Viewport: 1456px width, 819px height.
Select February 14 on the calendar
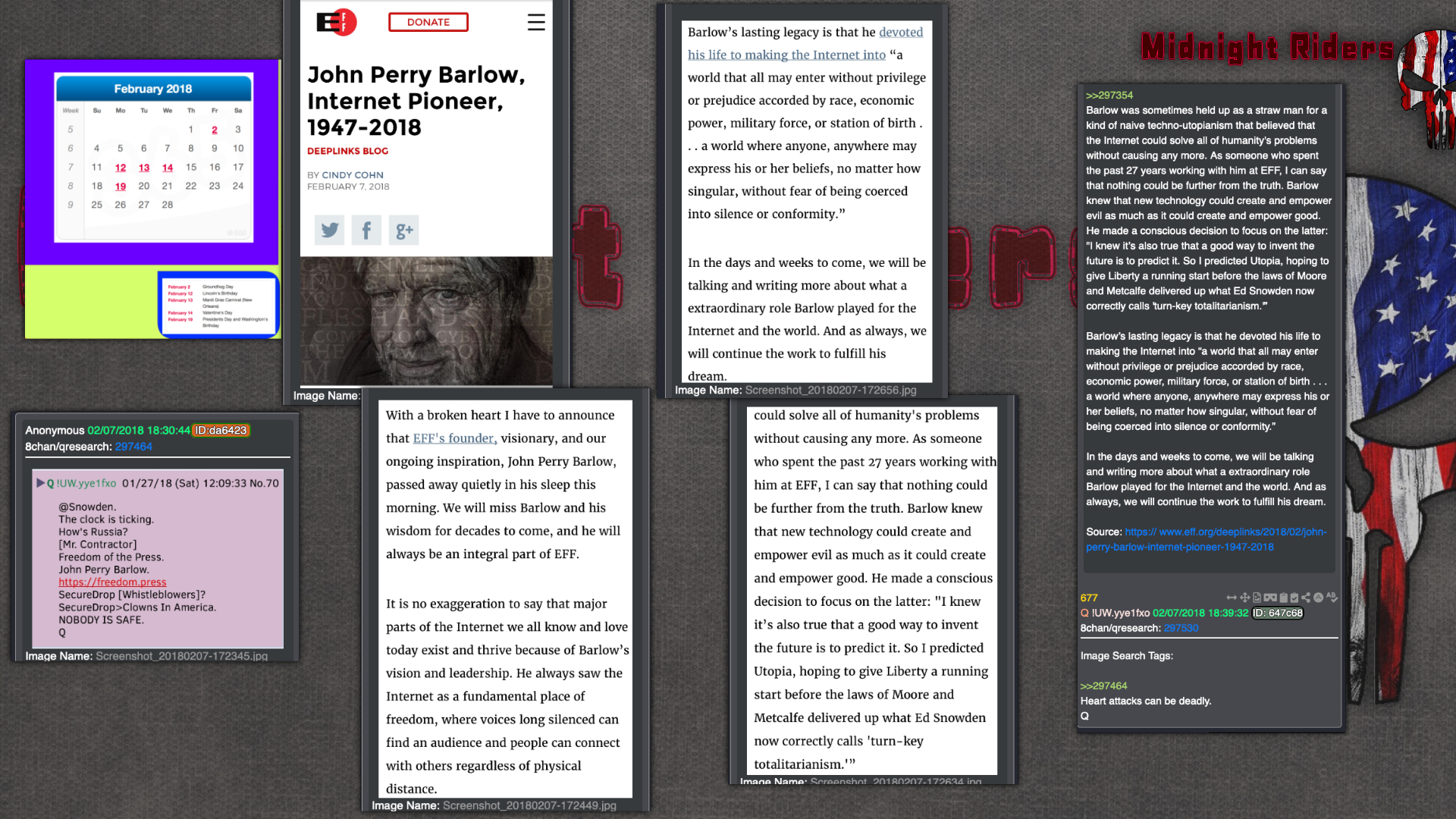168,168
